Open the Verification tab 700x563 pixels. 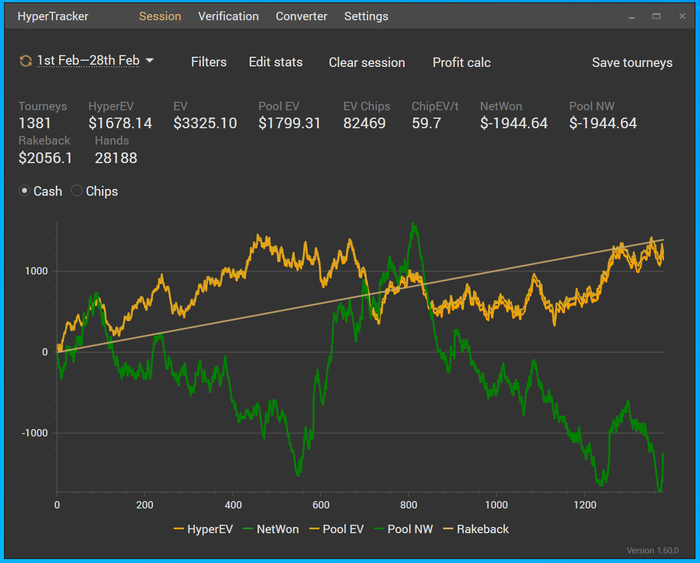[x=228, y=17]
